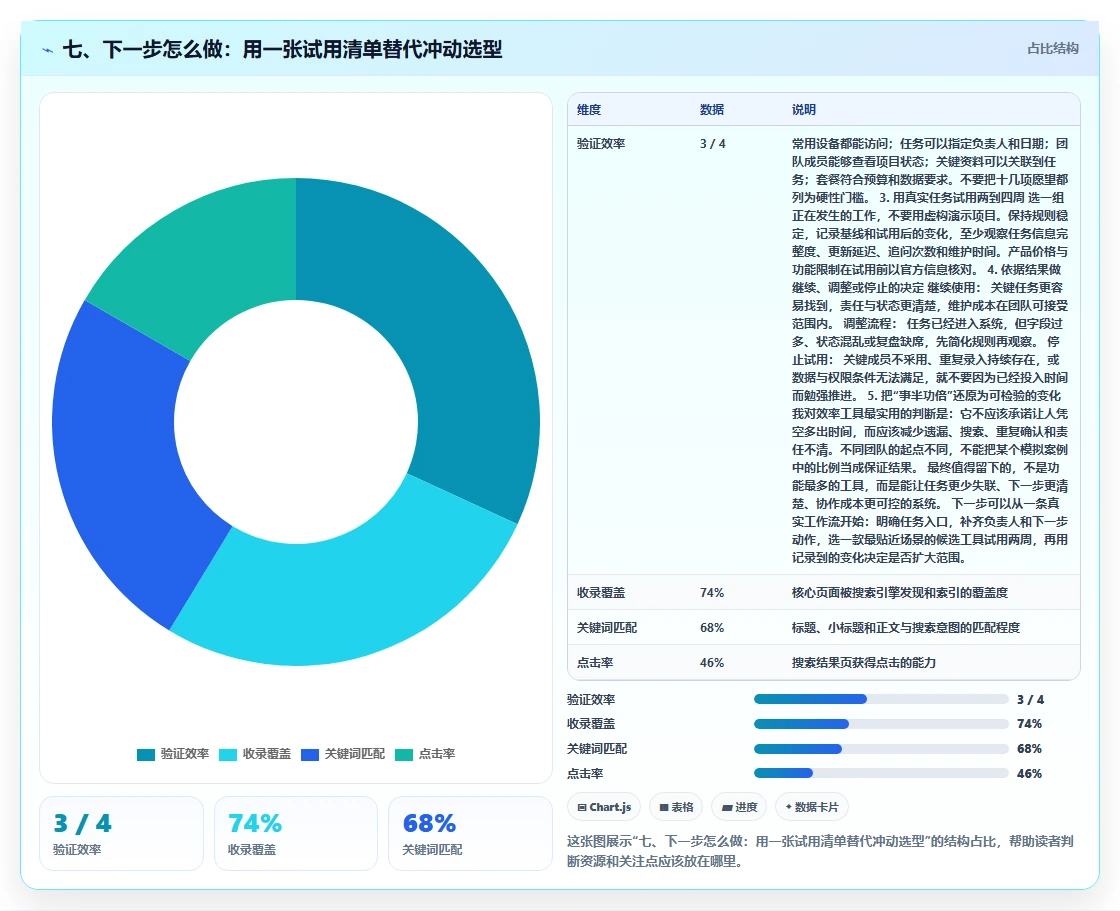
Task: Click the 表格 tag icon
Action: [664, 807]
